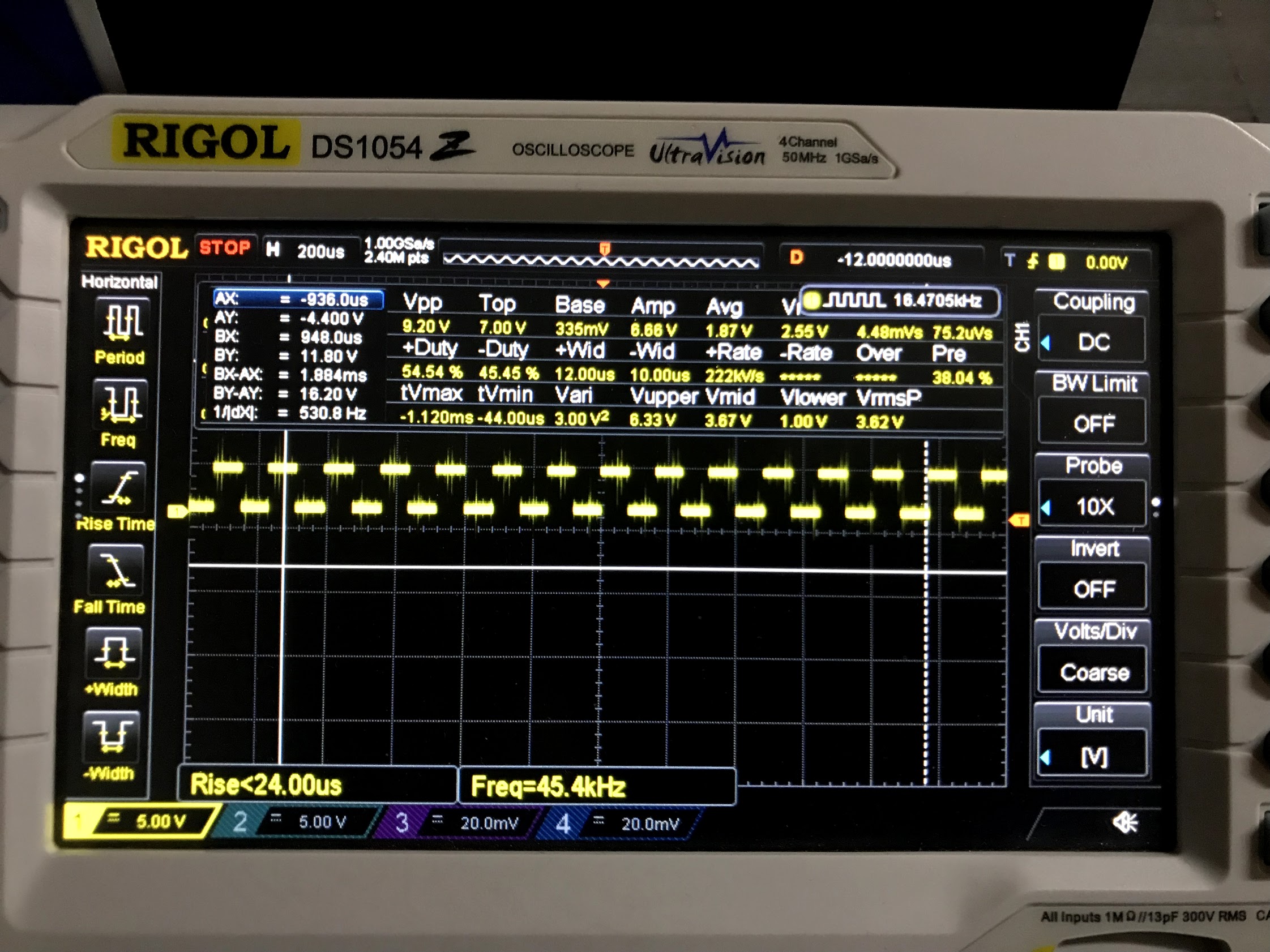Viewport: 1270px width, 952px height.
Task: Click the waveform memory overview bar
Action: coord(601,260)
